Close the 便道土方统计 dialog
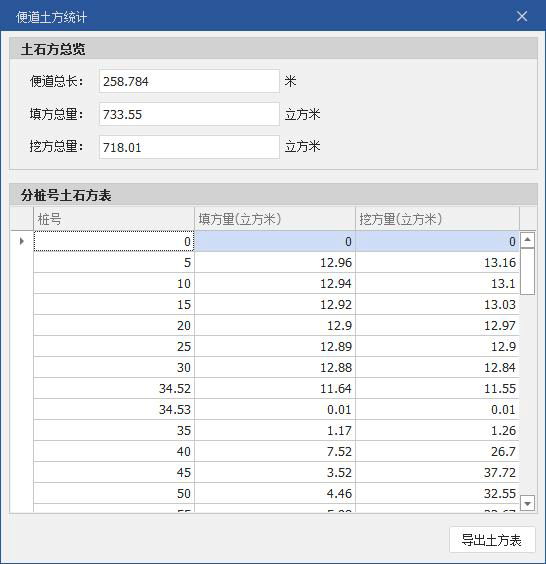The height and width of the screenshot is (564, 546). (x=522, y=16)
